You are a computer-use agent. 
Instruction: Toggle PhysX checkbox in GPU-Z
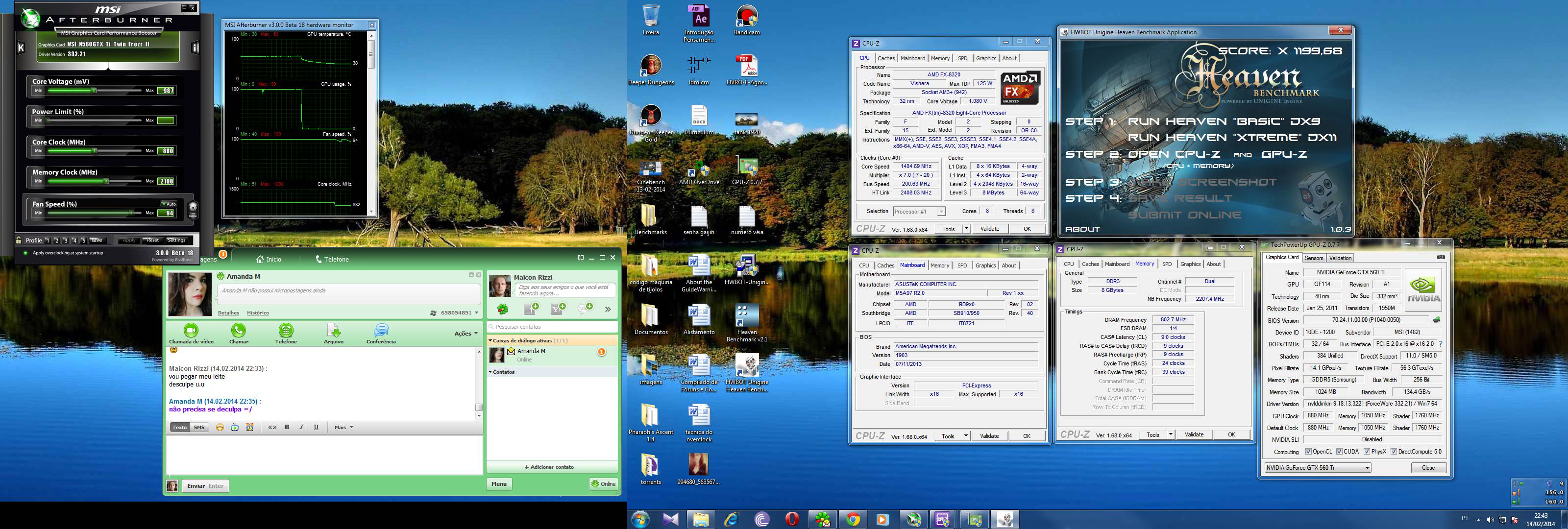click(1367, 452)
